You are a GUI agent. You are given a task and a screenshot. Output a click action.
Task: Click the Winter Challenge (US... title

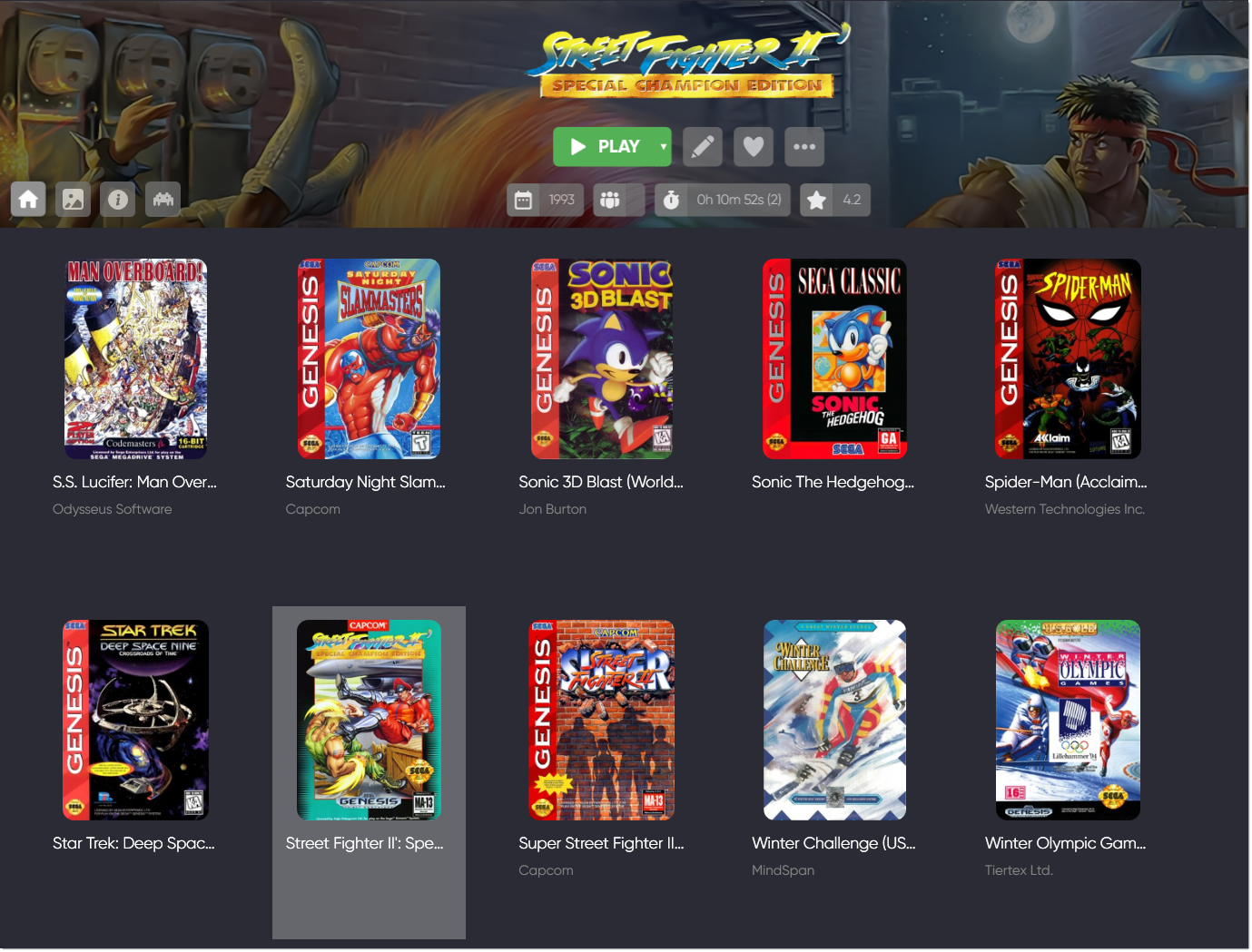coord(833,843)
